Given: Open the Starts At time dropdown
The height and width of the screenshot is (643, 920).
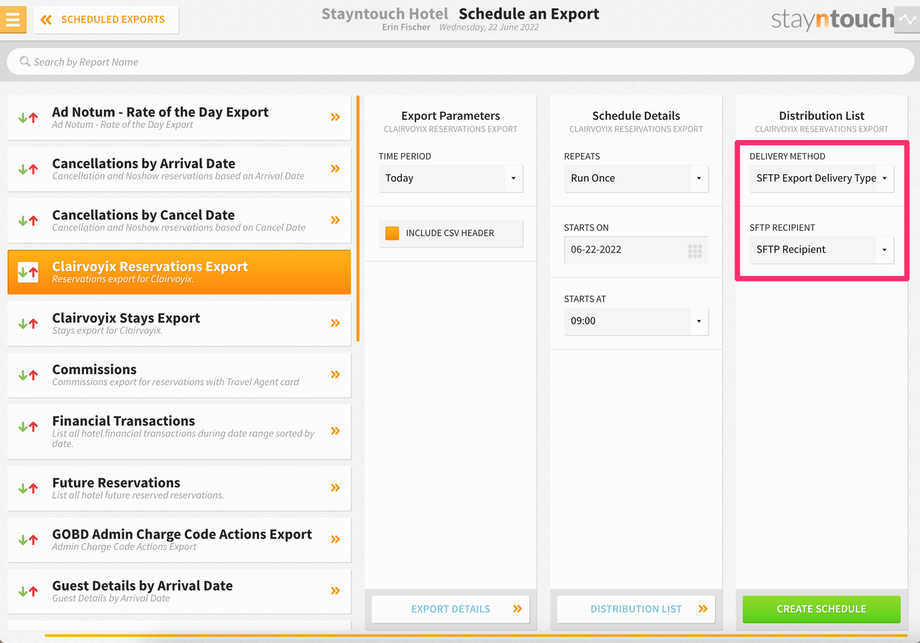Looking at the screenshot, I should [x=636, y=321].
